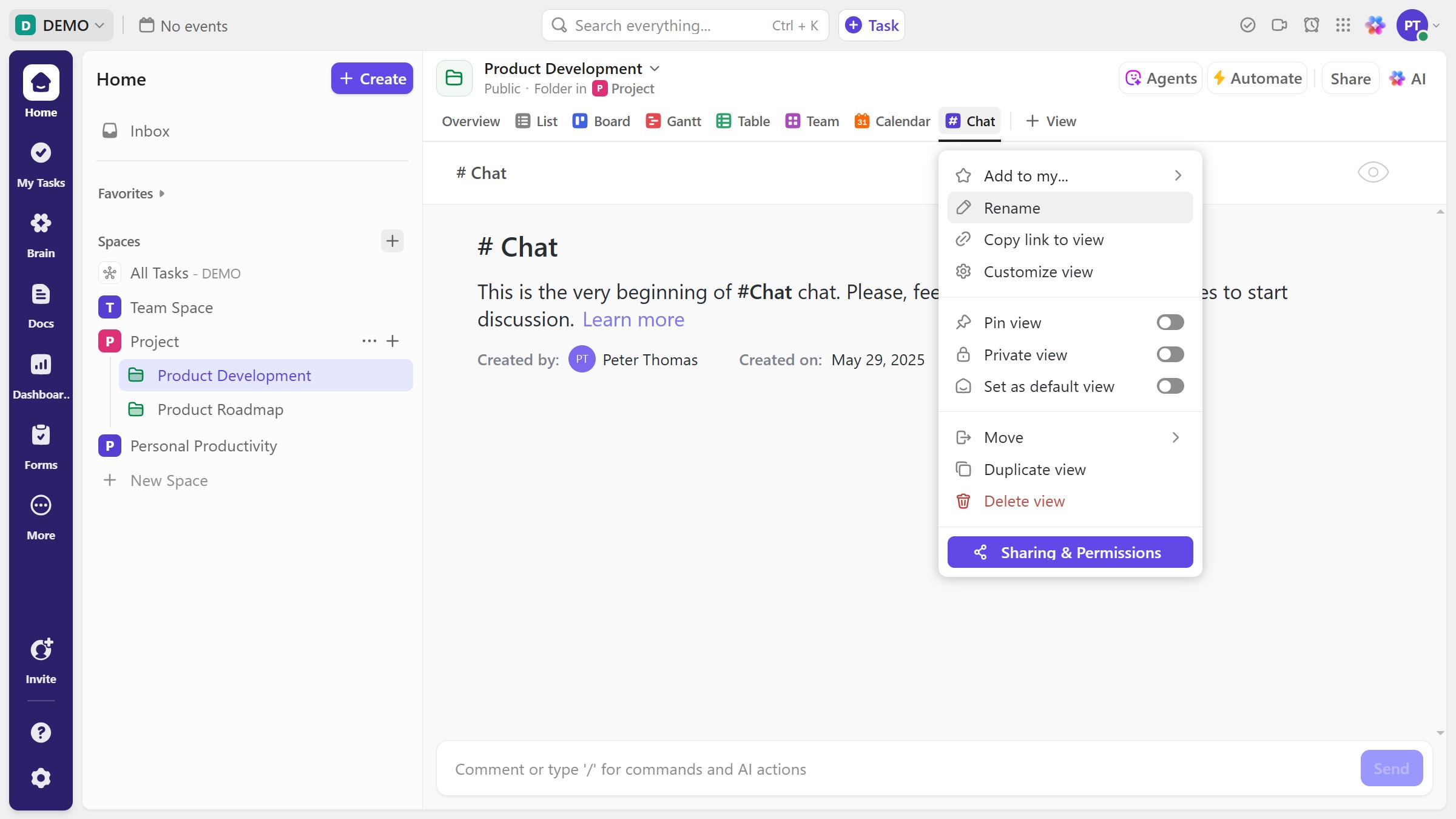Switch to the Gantt view tab

point(673,121)
